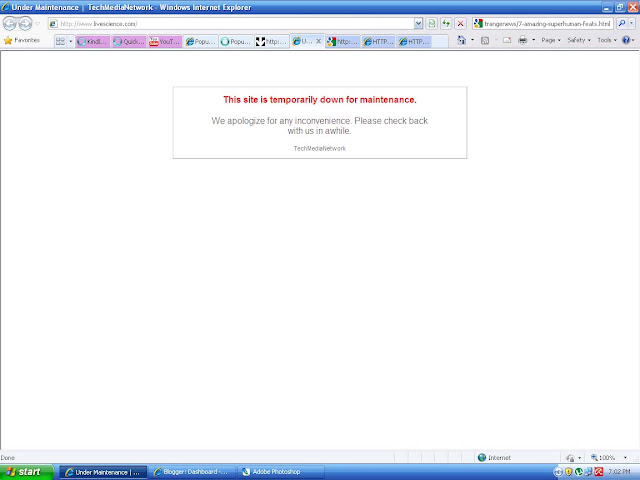Open the Tools menu
This screenshot has height=480, width=640.
607,40
